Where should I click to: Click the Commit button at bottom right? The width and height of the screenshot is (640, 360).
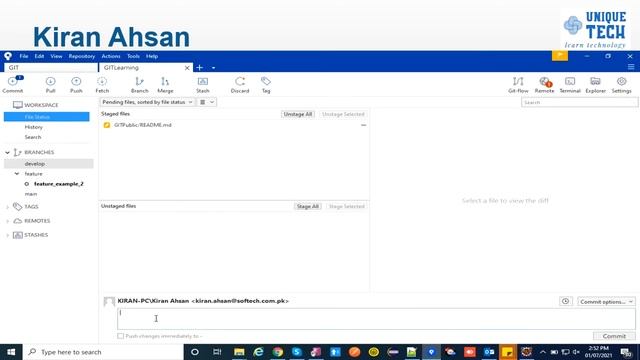(614, 336)
